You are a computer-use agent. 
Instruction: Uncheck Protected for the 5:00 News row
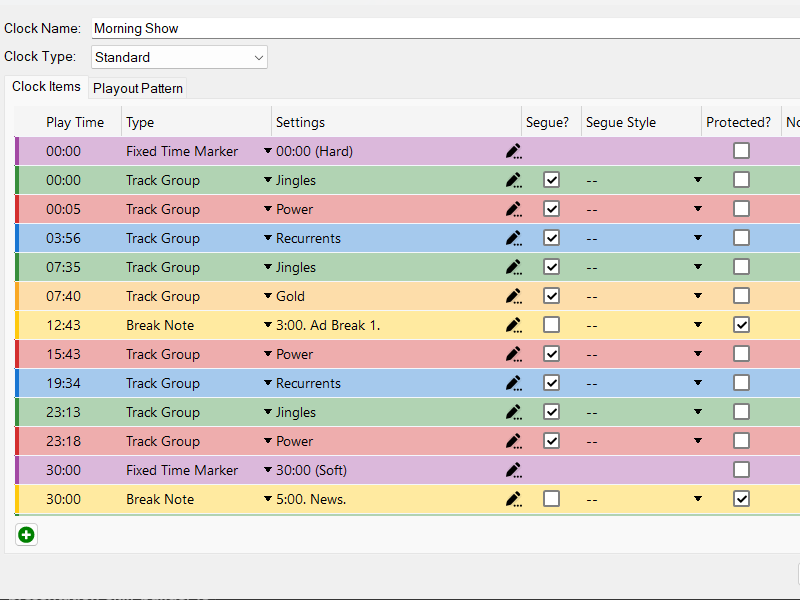(741, 498)
